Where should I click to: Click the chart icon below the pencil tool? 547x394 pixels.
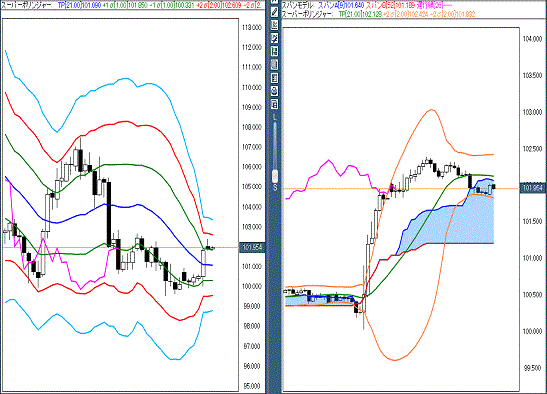tap(275, 25)
